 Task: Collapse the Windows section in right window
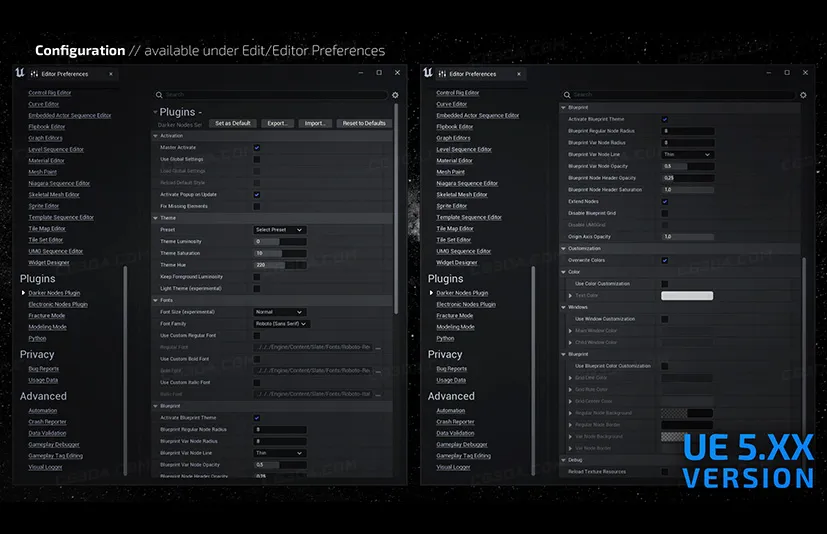pyautogui.click(x=563, y=307)
